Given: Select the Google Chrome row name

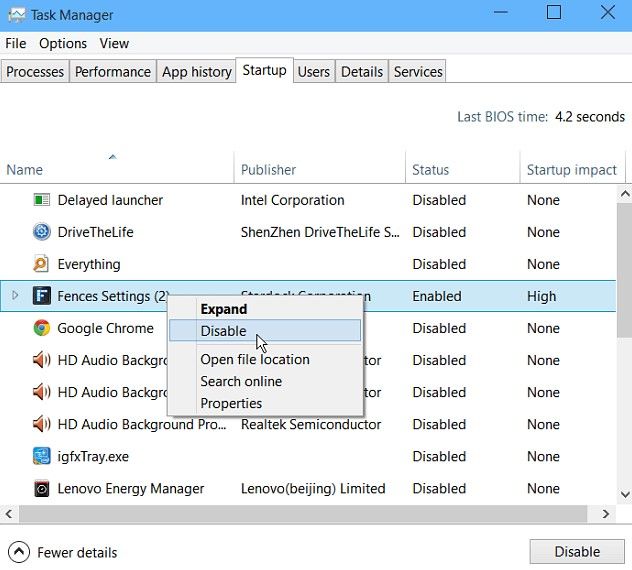Looking at the screenshot, I should pyautogui.click(x=105, y=328).
